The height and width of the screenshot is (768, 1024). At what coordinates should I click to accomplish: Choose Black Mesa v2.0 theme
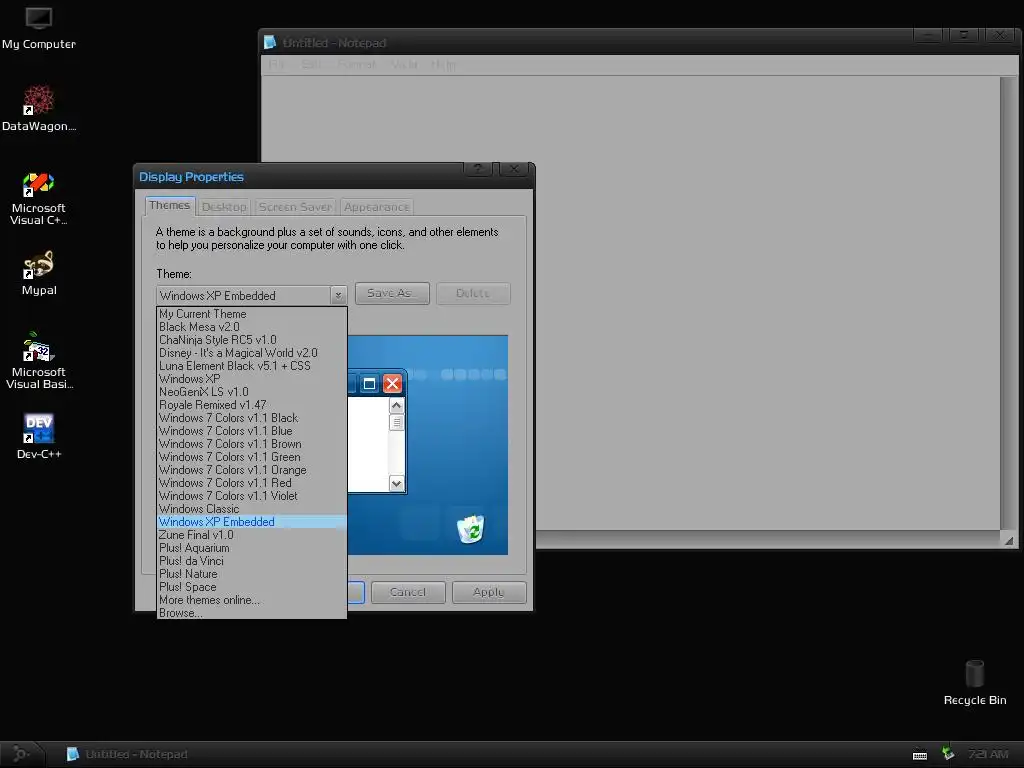(251, 327)
